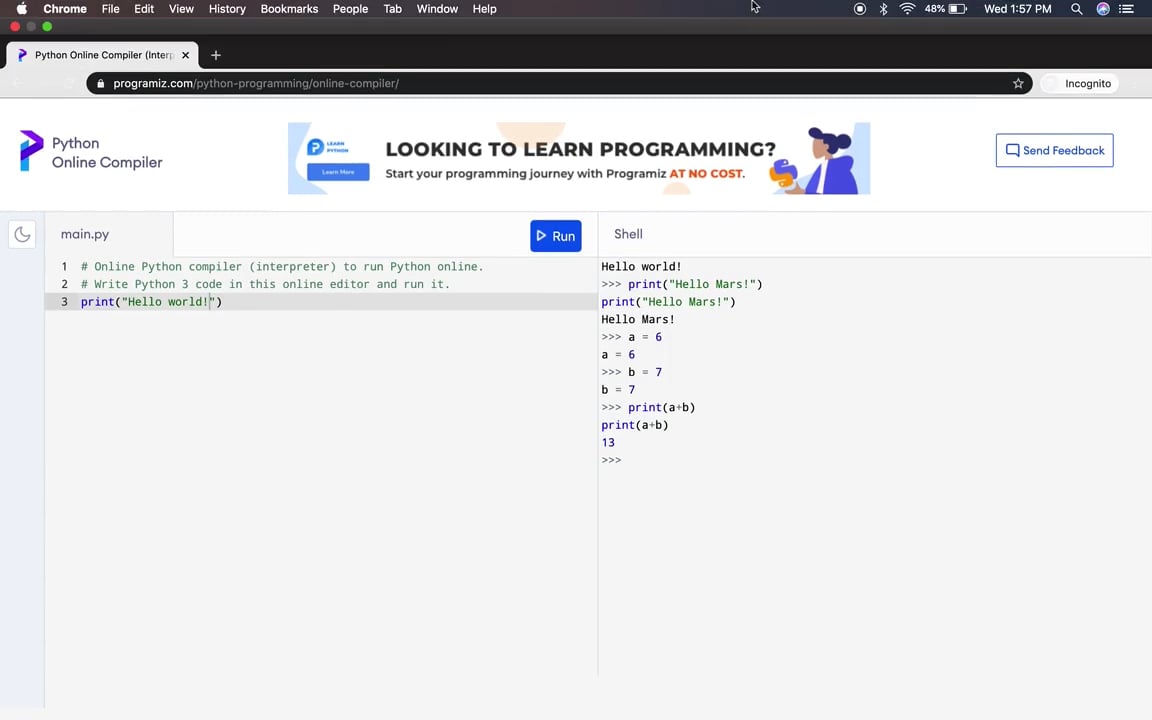Click the clock Wed 1:57 PM

click(1018, 9)
